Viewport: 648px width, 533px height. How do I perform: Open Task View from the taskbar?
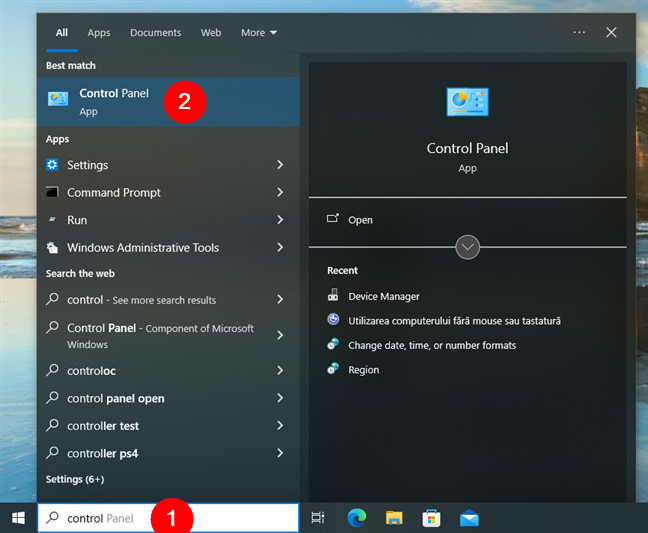click(x=318, y=518)
